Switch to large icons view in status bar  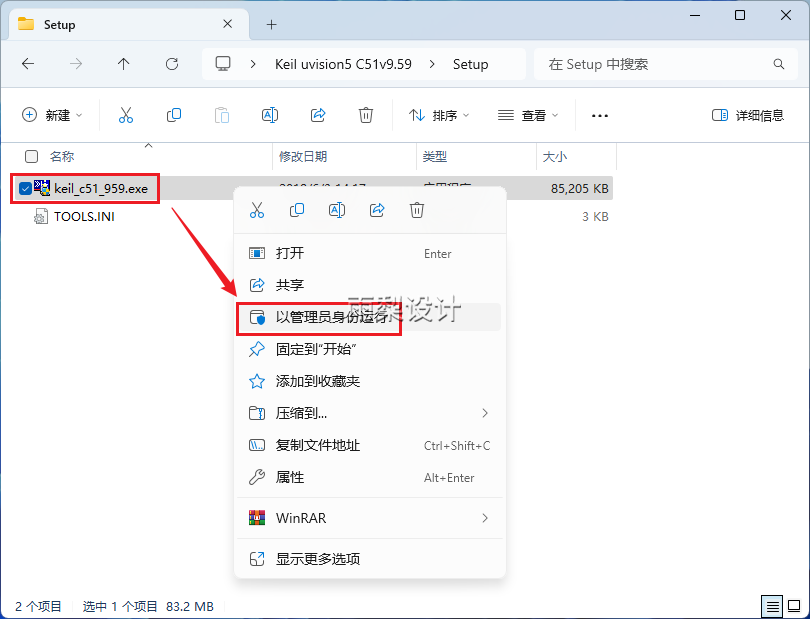tap(793, 606)
